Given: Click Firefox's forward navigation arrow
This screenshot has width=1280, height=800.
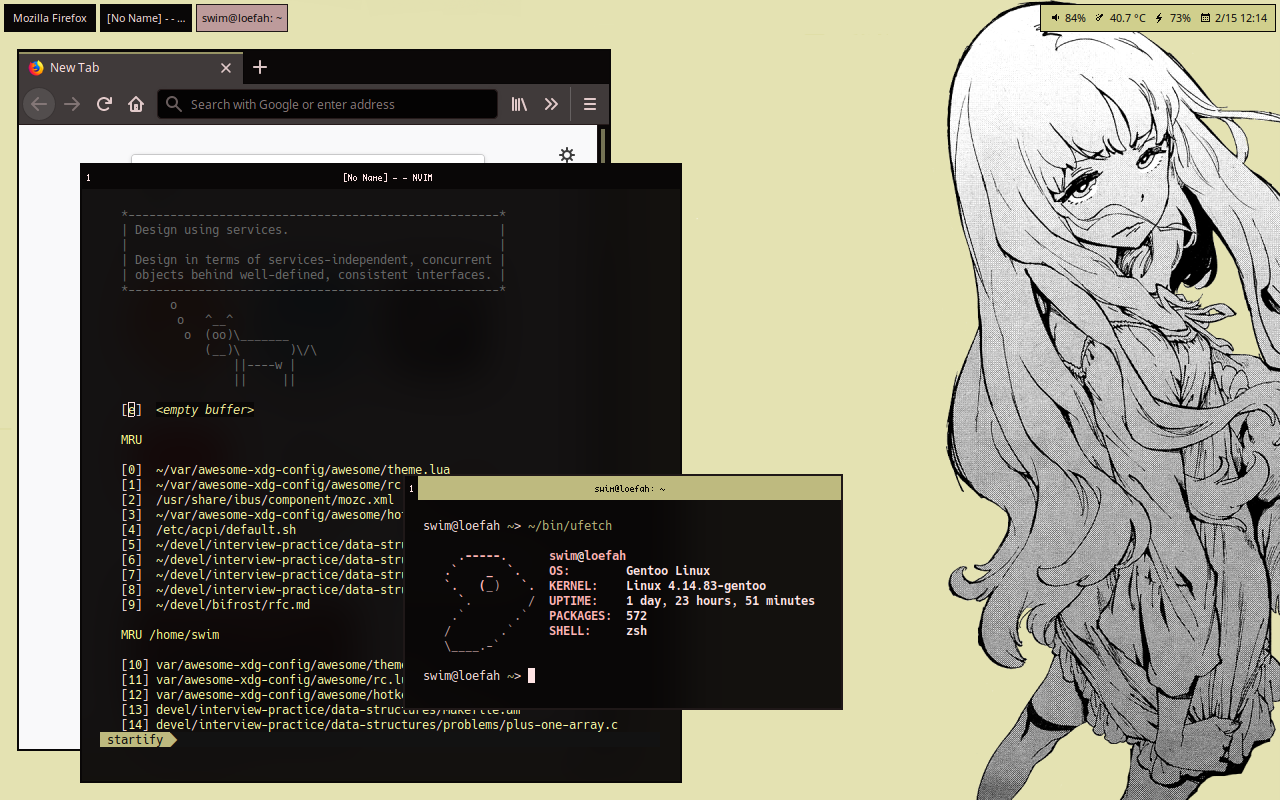Looking at the screenshot, I should click(x=72, y=104).
